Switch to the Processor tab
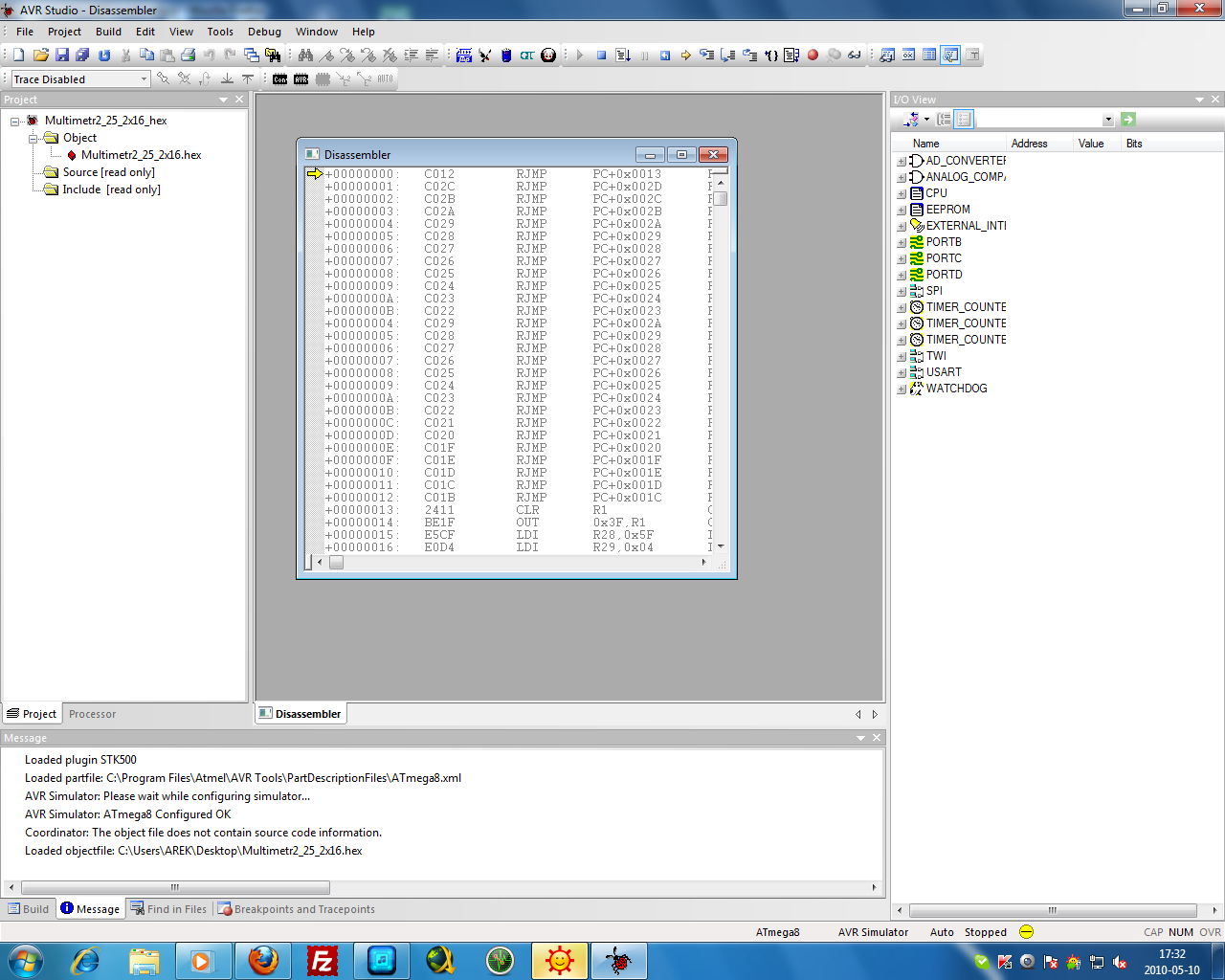This screenshot has width=1225, height=980. pyautogui.click(x=92, y=714)
